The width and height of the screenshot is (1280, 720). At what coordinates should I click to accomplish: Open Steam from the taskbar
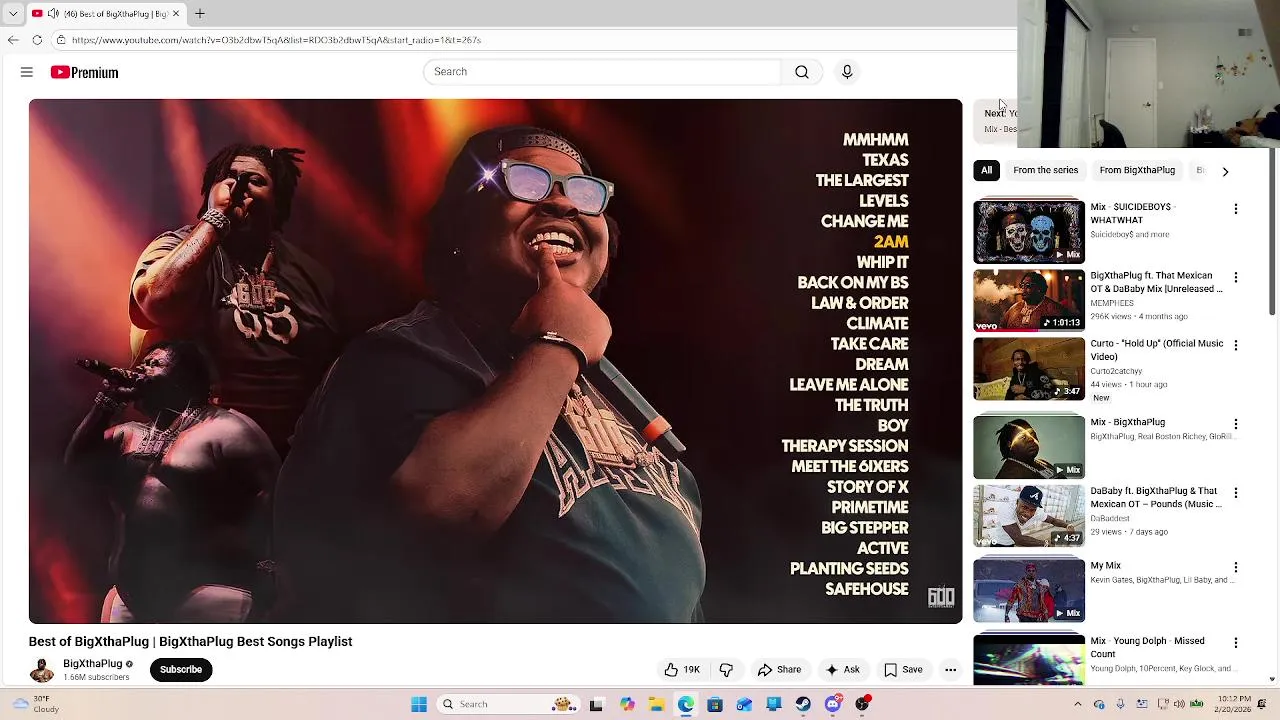click(803, 704)
